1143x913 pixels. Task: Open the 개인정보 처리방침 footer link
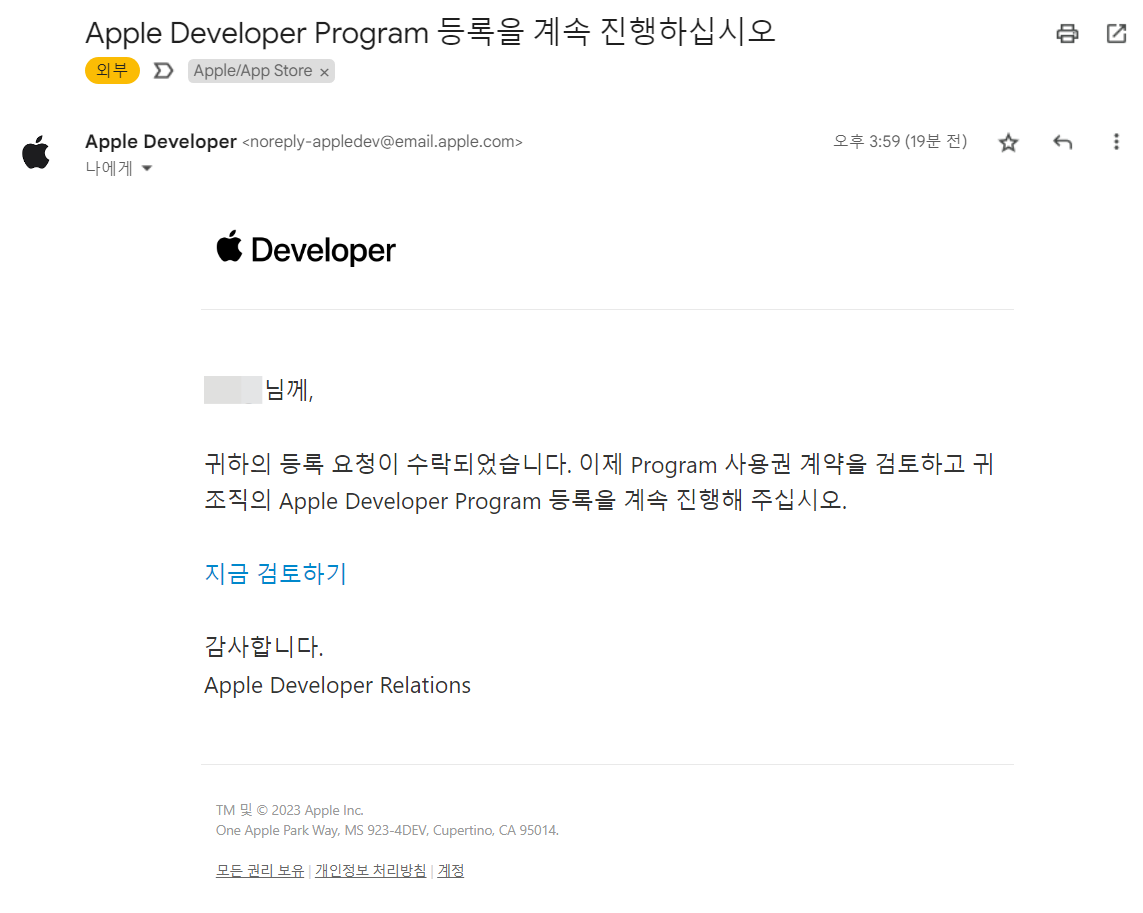[x=370, y=871]
